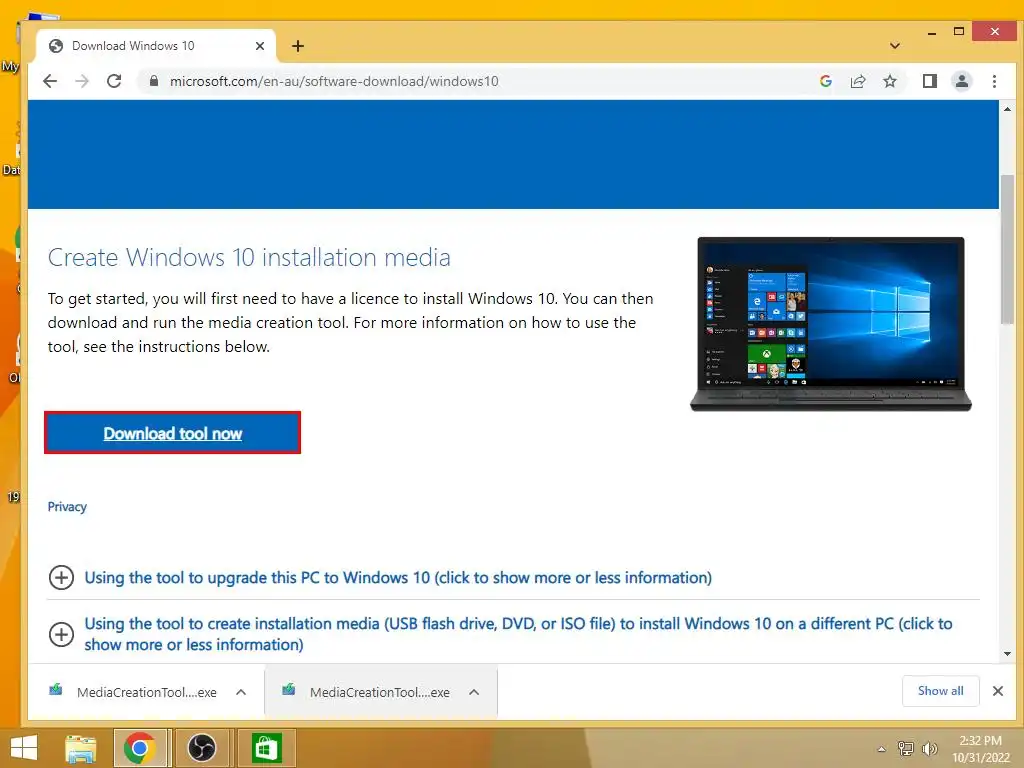Click Show all downloads button

point(940,691)
